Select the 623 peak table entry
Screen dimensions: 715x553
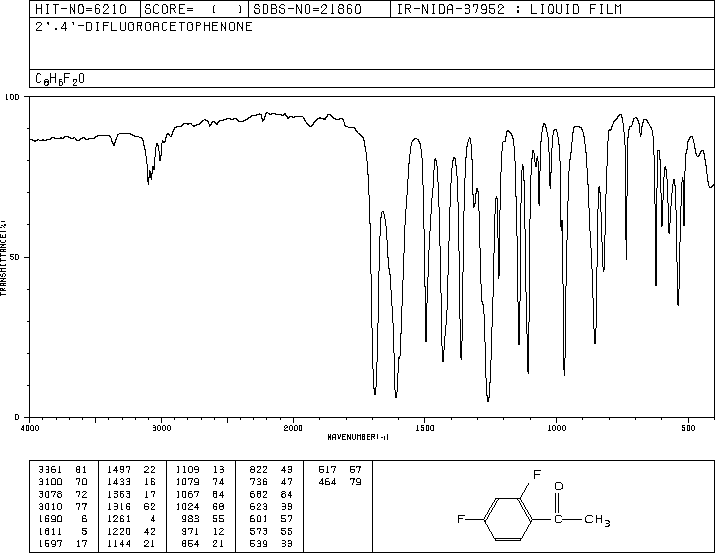point(271,506)
